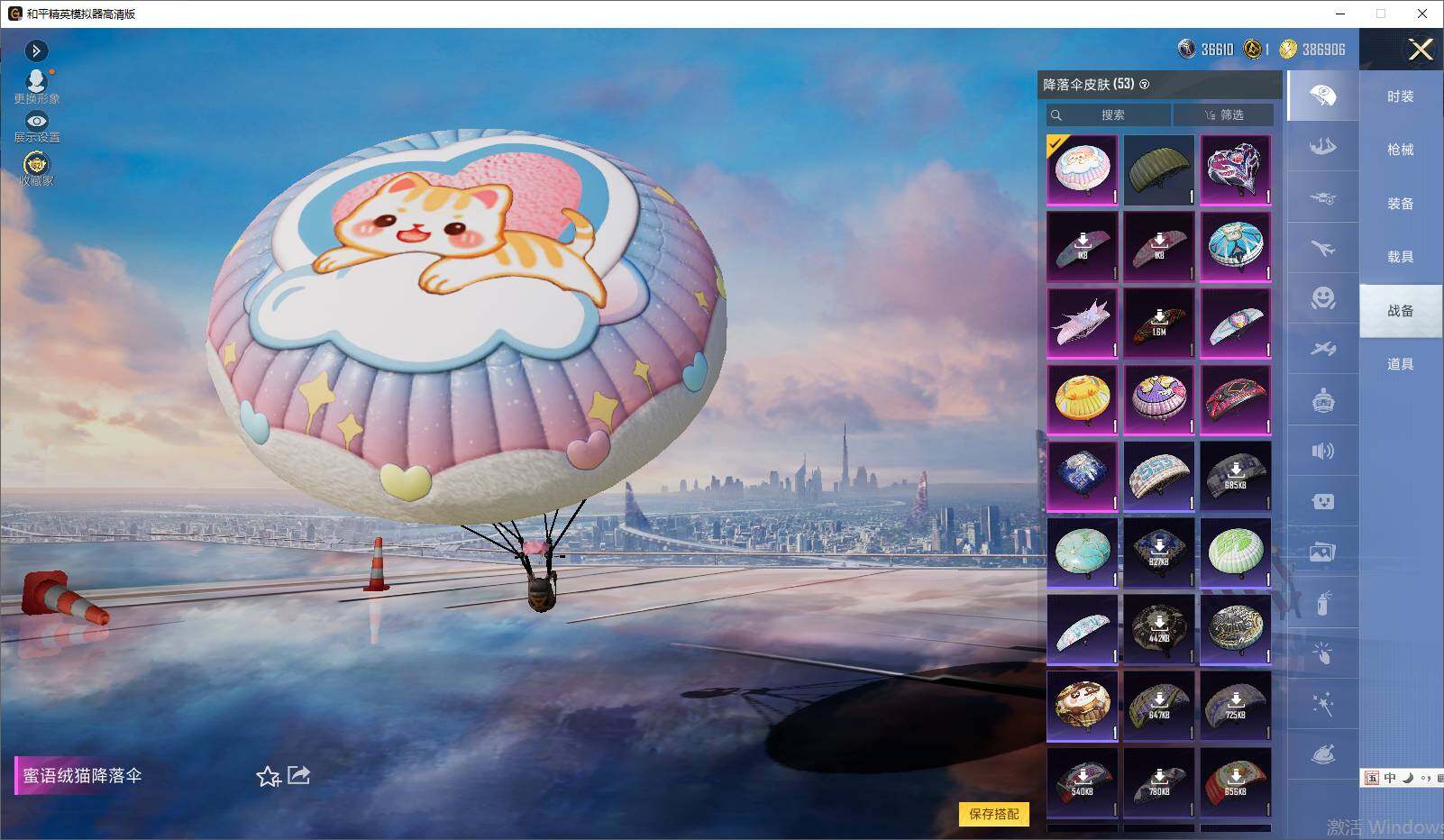Click the 保存搭配 button
This screenshot has width=1444, height=840.
(x=993, y=814)
